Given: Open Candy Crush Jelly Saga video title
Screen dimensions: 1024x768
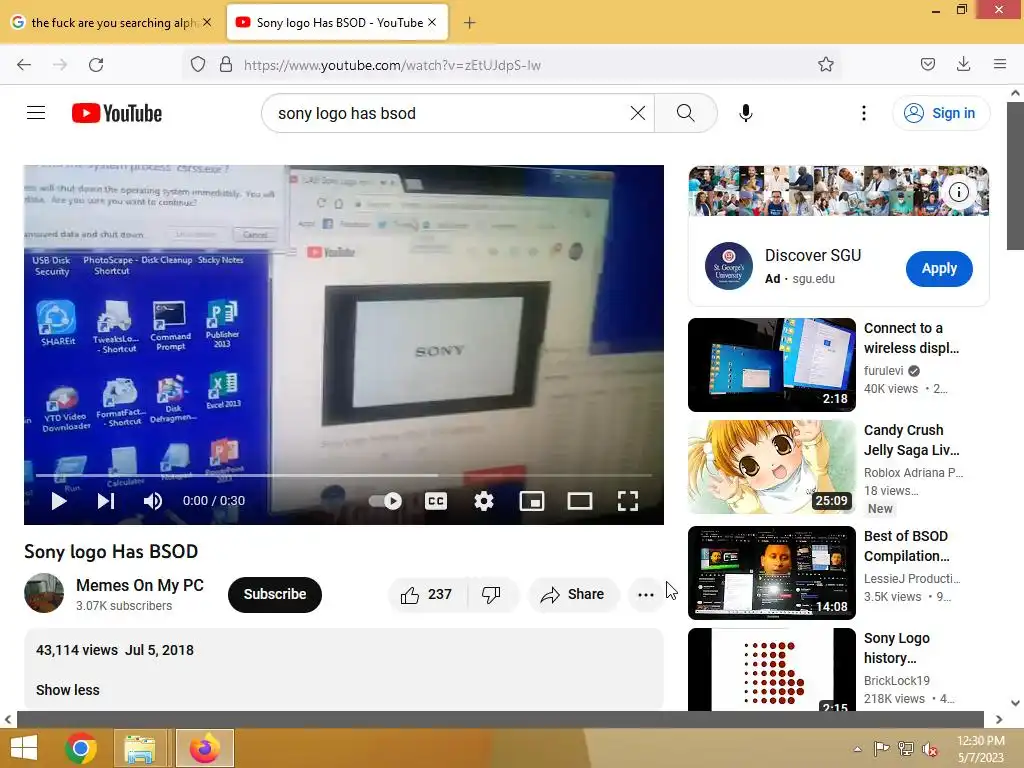Looking at the screenshot, I should click(x=911, y=440).
